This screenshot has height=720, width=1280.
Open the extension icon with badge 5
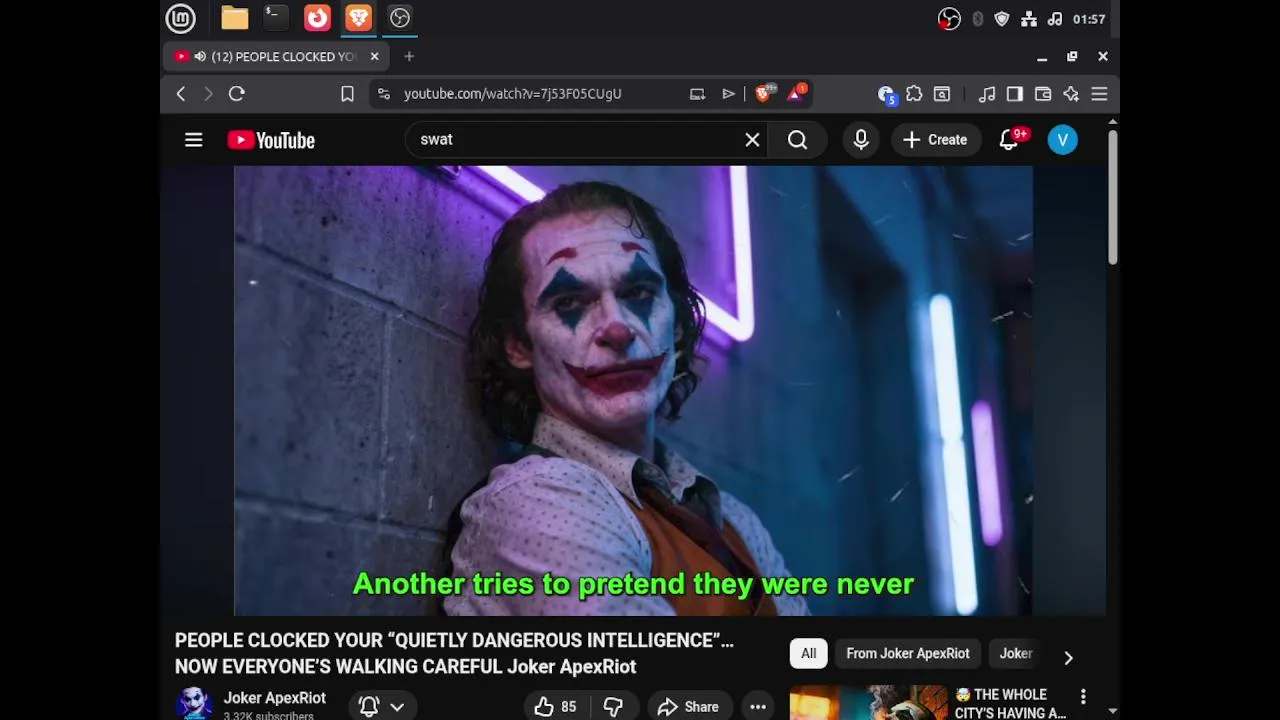(886, 94)
